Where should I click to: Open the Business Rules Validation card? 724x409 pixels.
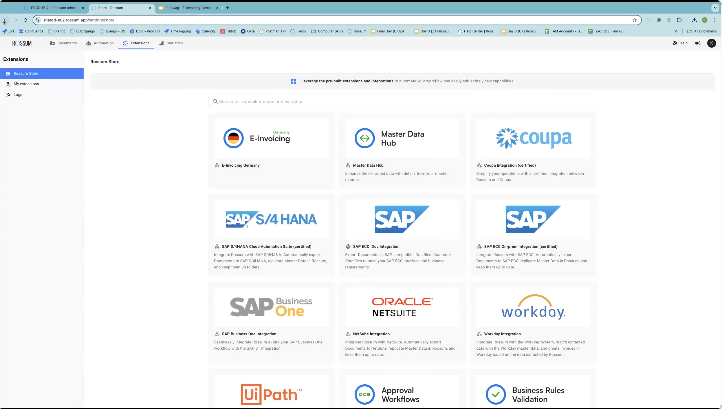(533, 389)
